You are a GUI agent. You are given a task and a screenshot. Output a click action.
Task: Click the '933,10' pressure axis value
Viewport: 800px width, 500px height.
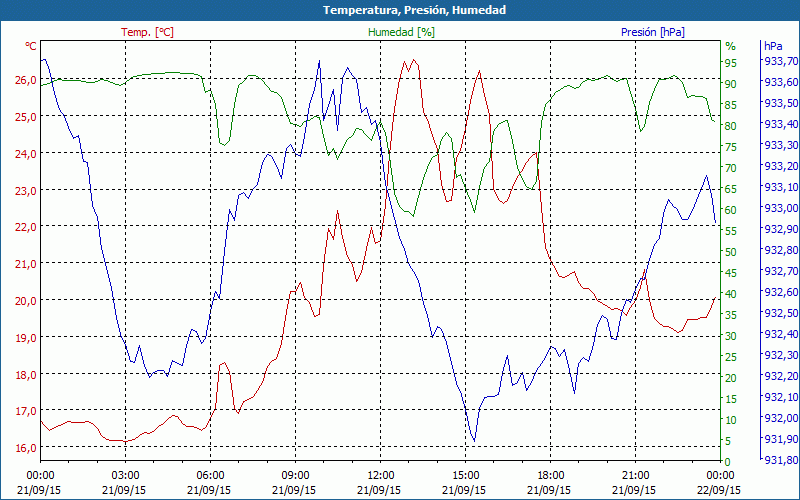click(781, 187)
